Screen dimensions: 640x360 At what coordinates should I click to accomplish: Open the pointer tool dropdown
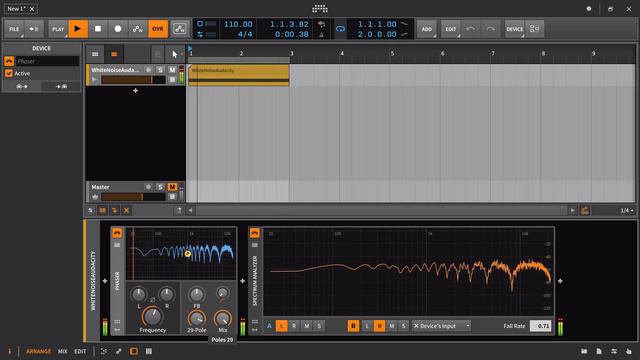point(176,54)
